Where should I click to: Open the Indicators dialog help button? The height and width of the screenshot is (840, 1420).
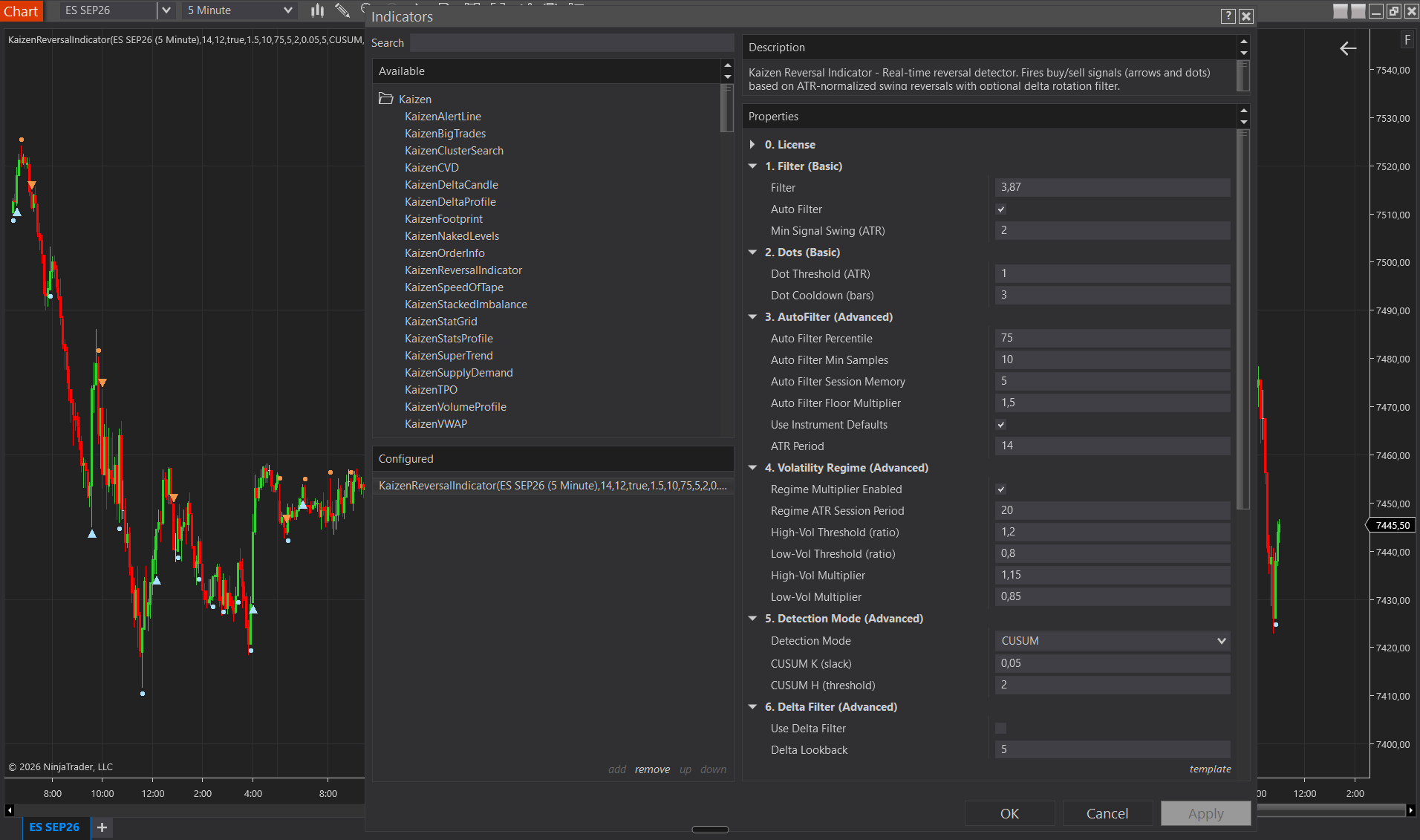1228,16
